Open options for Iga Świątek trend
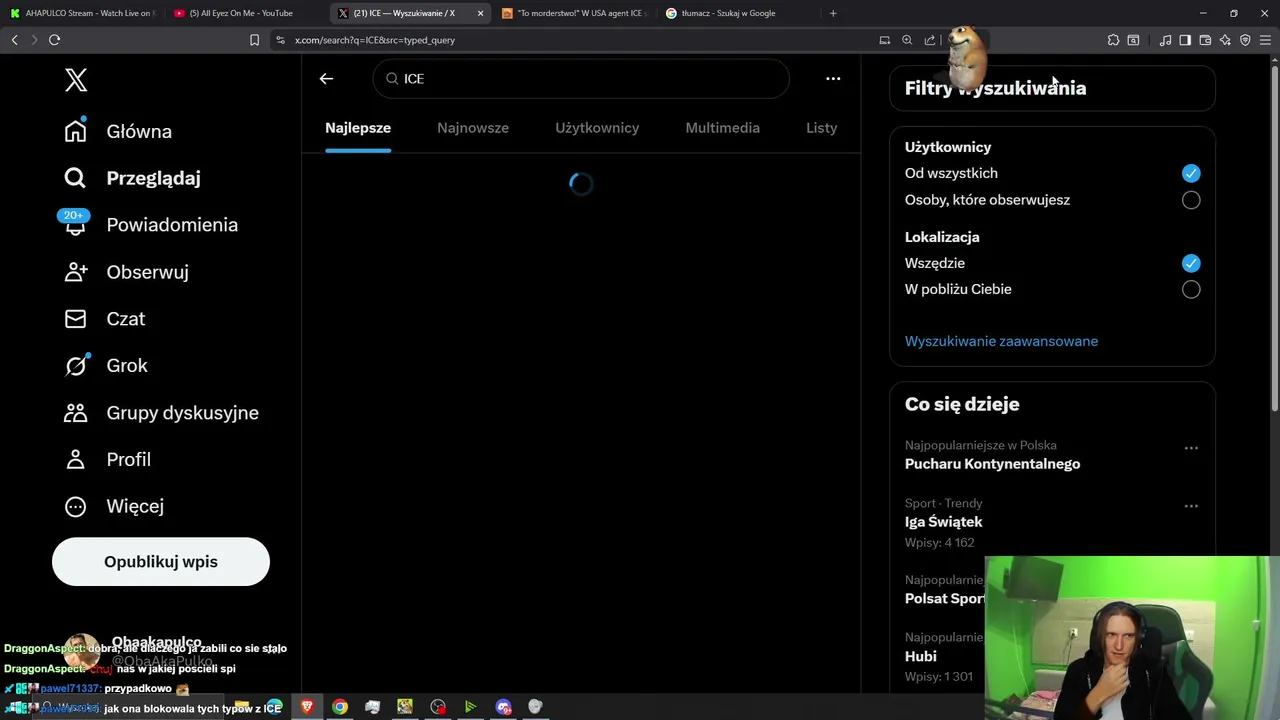The width and height of the screenshot is (1280, 720). coord(1191,506)
